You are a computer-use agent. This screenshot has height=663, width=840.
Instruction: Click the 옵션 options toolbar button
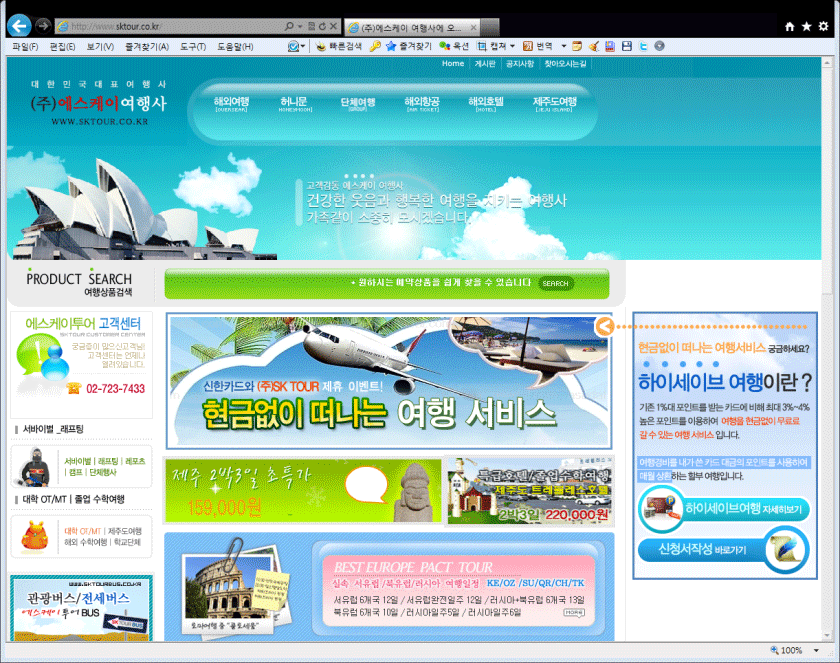[454, 47]
